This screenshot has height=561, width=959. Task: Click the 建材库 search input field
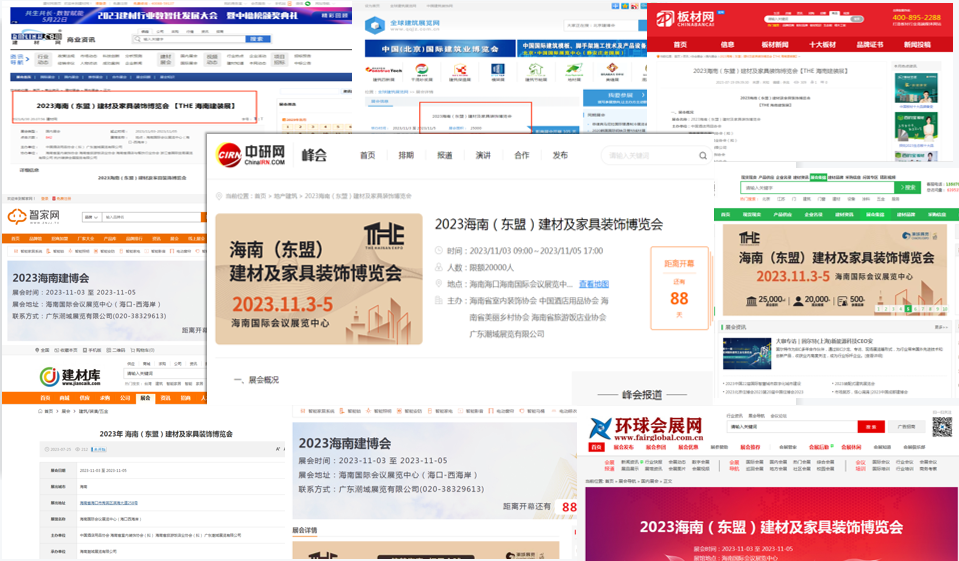(165, 373)
